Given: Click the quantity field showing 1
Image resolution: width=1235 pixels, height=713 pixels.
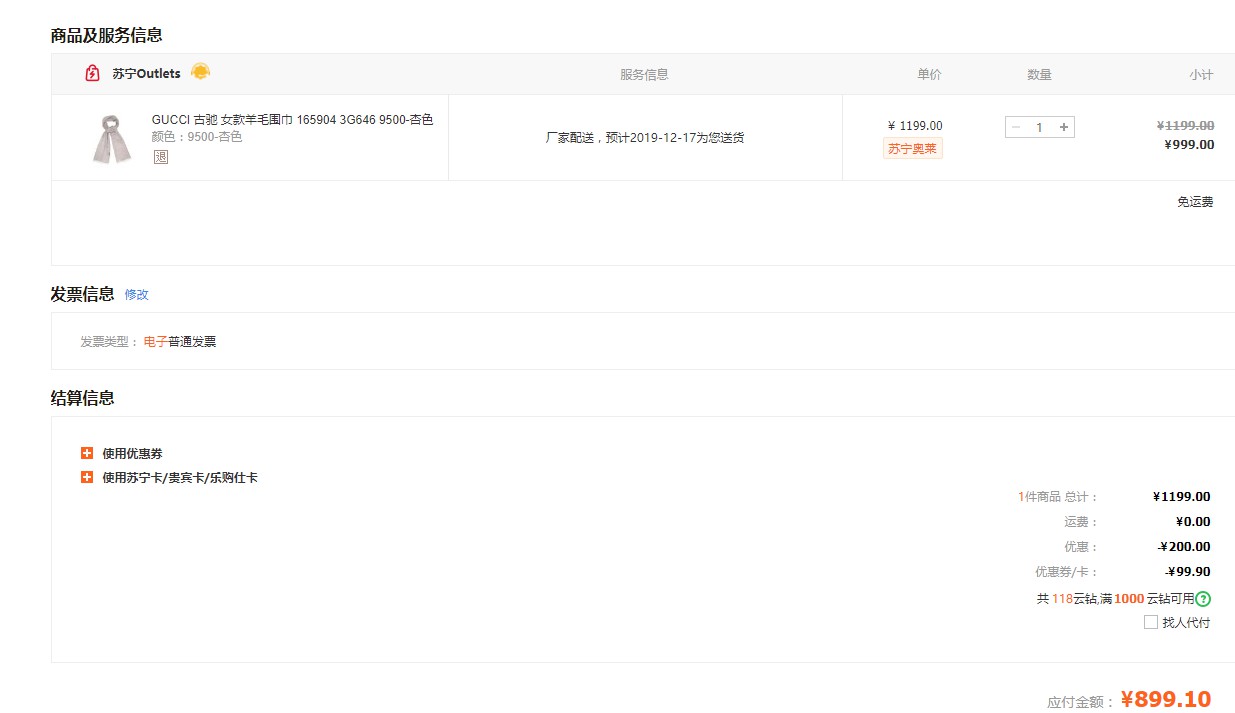Looking at the screenshot, I should pyautogui.click(x=1040, y=127).
